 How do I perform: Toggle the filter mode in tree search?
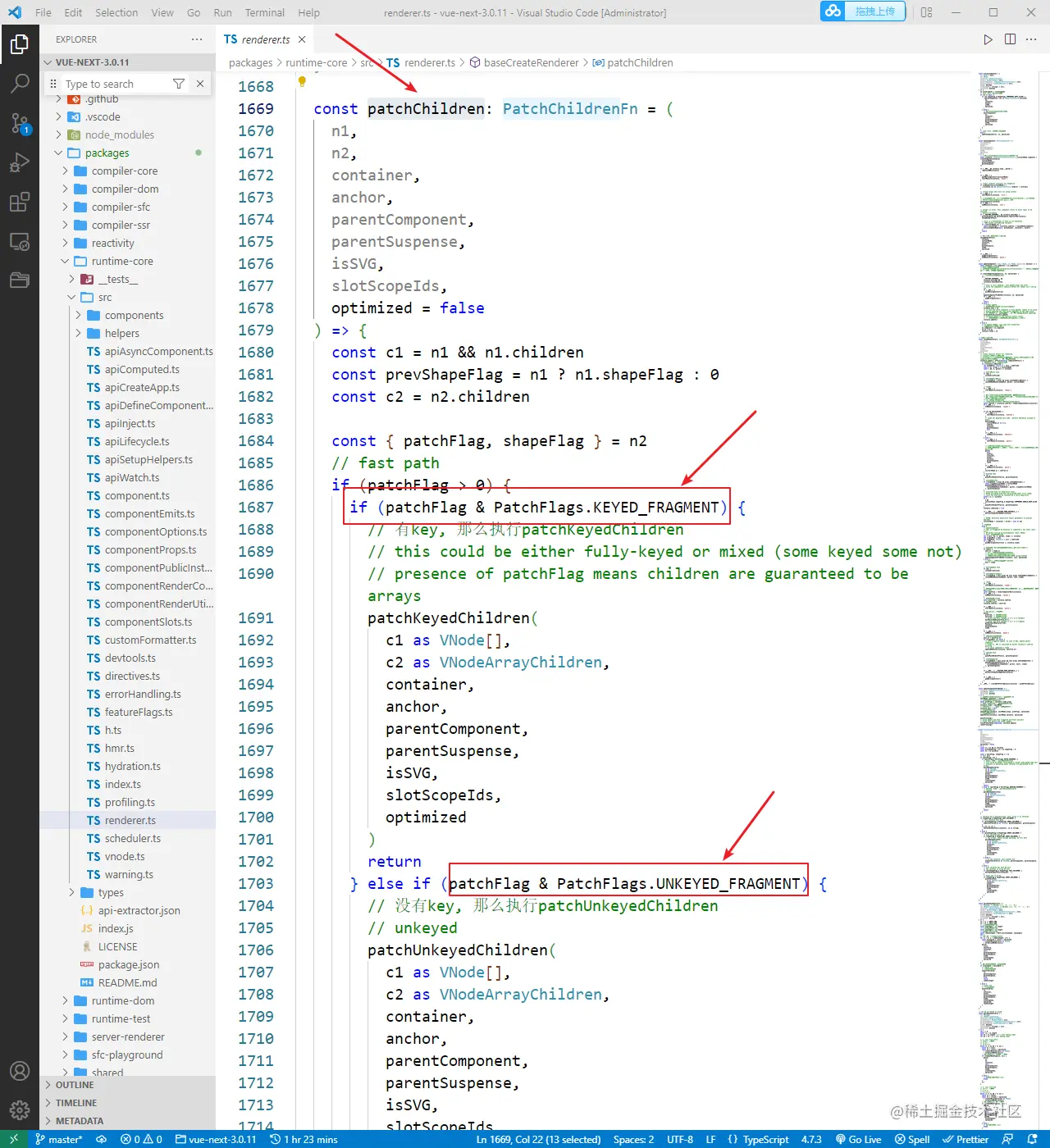(178, 84)
